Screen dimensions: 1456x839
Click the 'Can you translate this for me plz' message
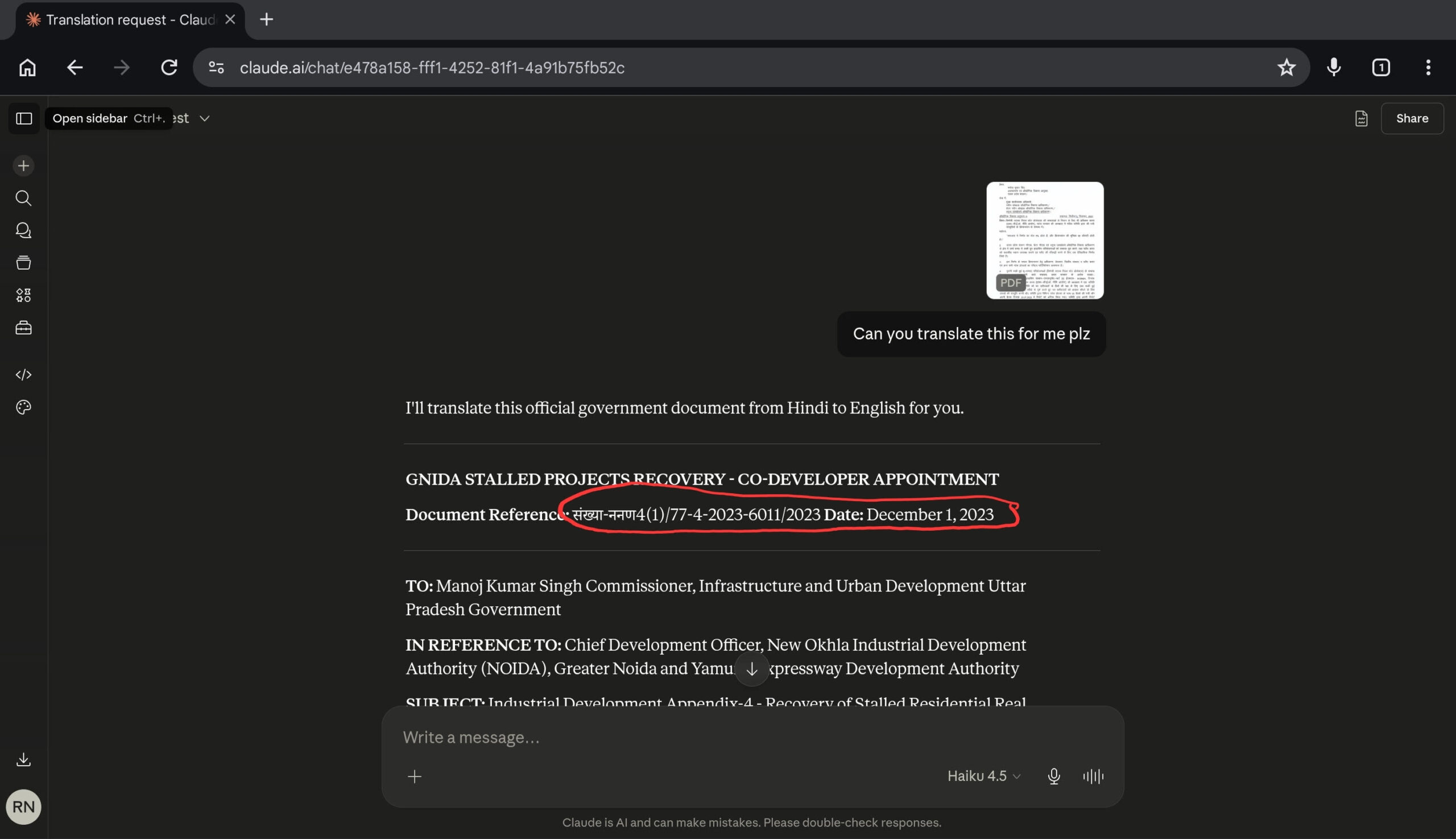[x=971, y=334]
